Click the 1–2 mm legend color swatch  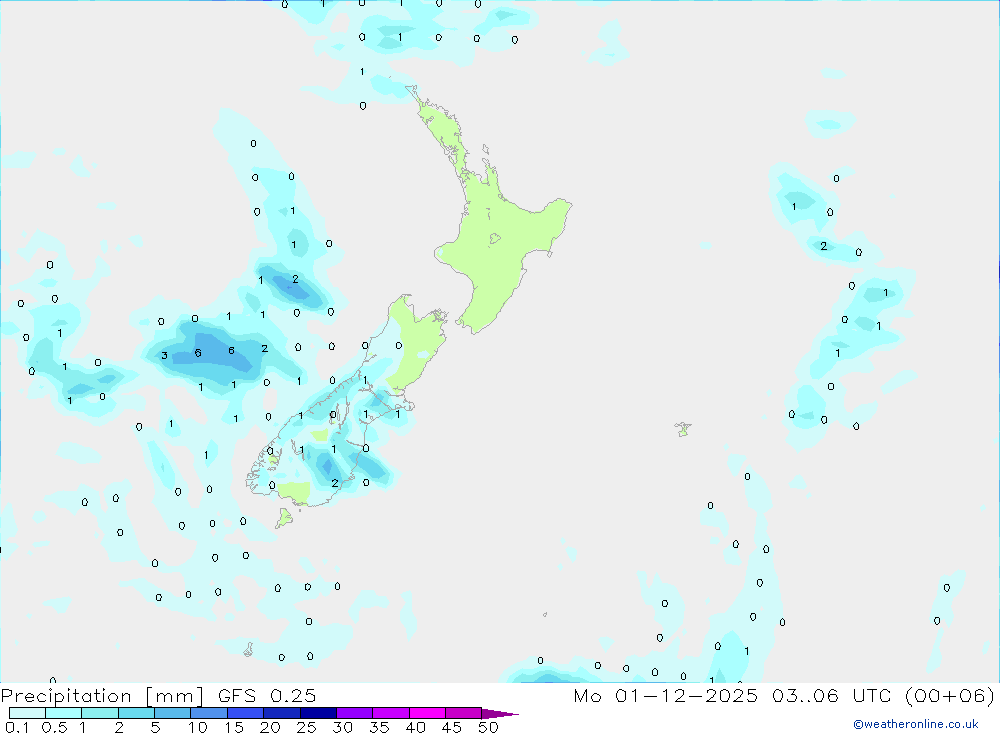tap(100, 713)
